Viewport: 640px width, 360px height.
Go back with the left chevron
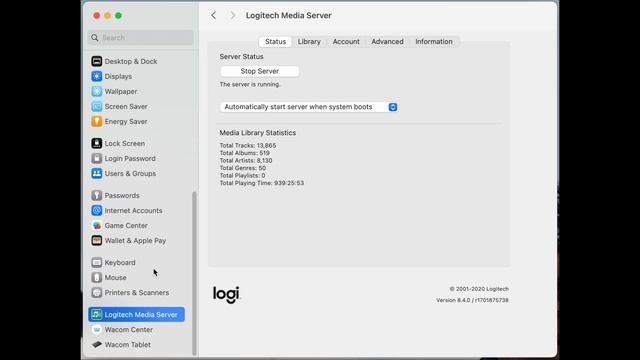[x=213, y=16]
